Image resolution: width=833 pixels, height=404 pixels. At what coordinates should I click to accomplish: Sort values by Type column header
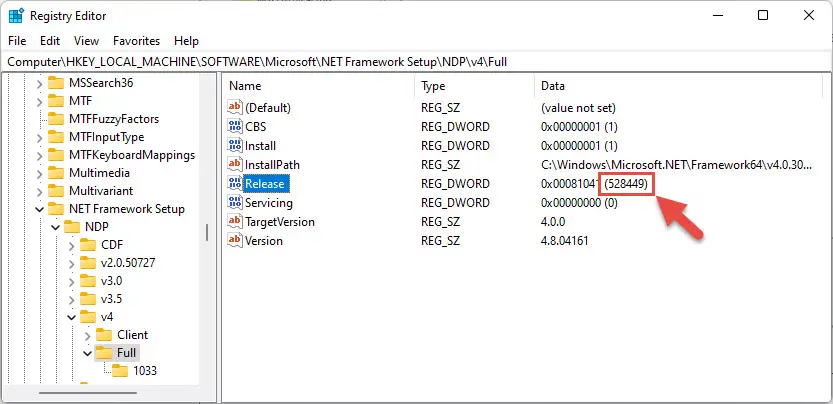coord(474,86)
